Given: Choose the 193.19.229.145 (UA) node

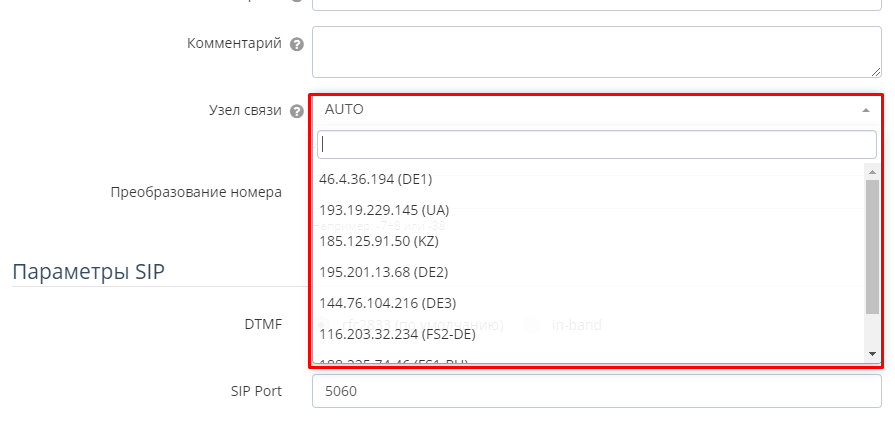Looking at the screenshot, I should click(x=384, y=210).
